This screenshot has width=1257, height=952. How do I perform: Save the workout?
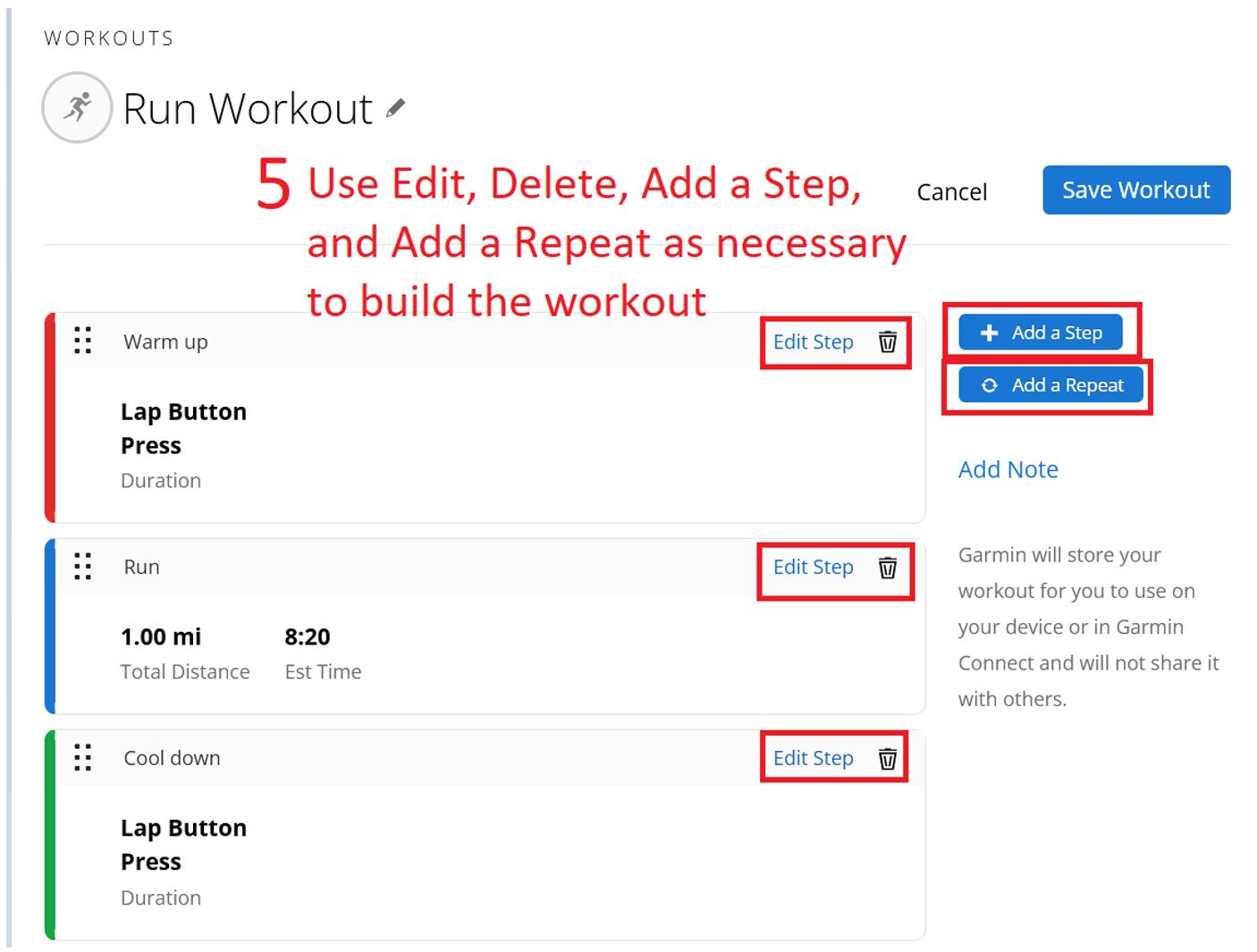(x=1136, y=190)
